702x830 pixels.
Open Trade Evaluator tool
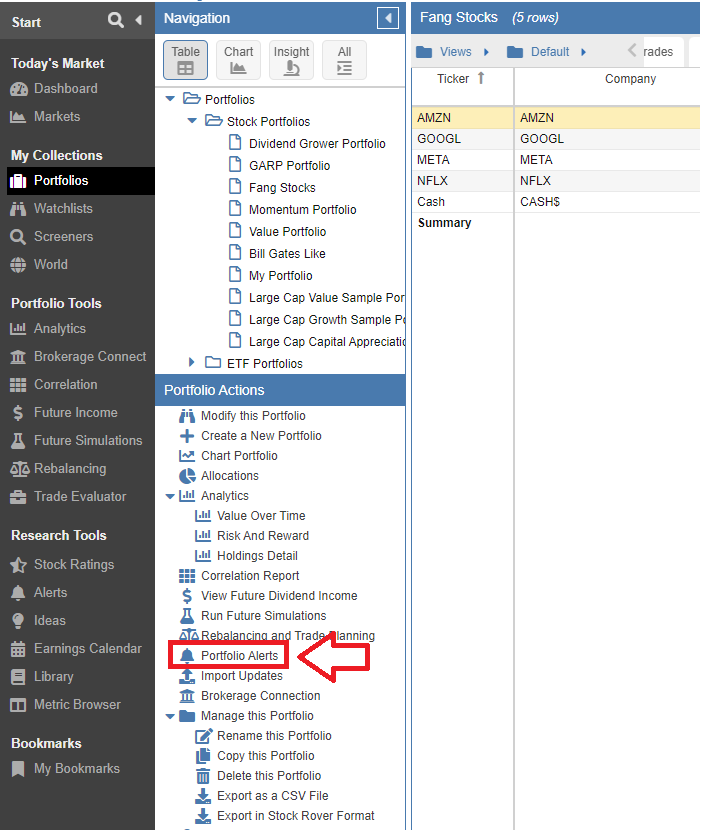(x=68, y=497)
